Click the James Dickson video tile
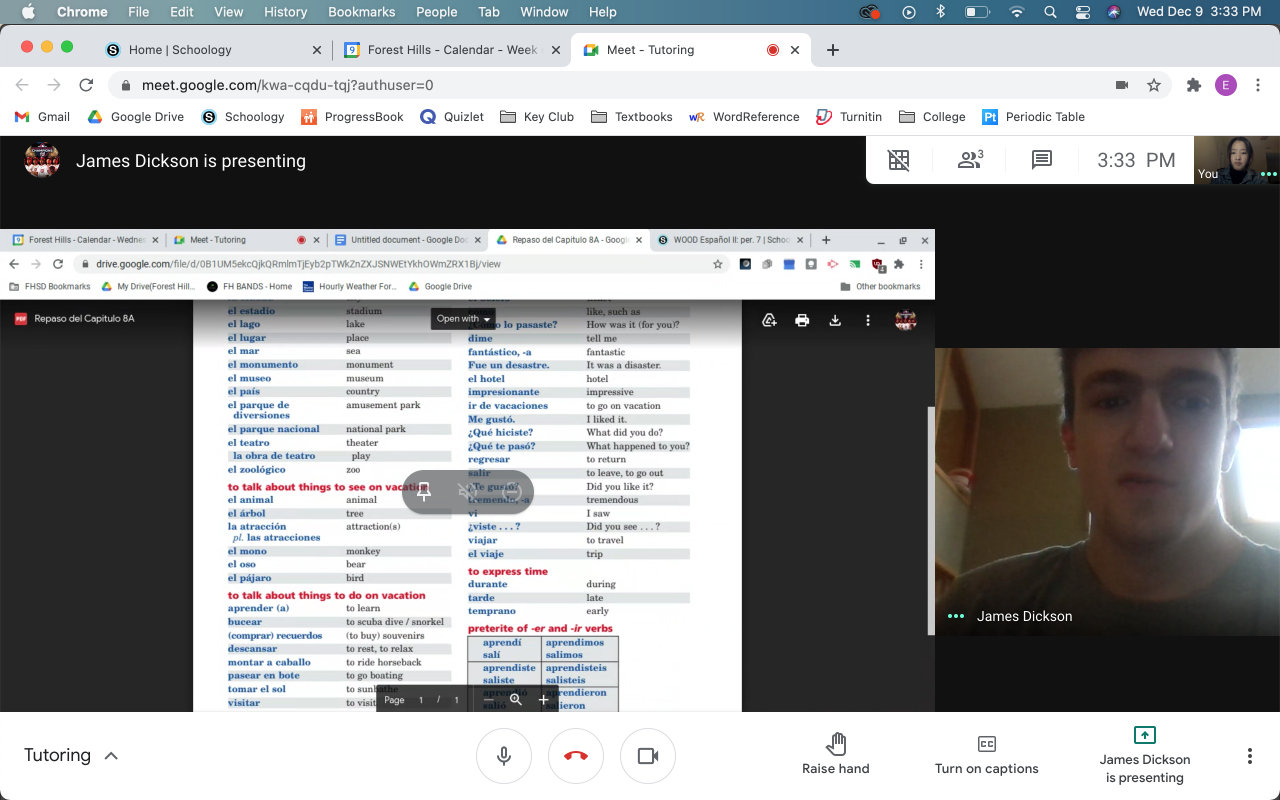This screenshot has width=1280, height=800. [1107, 491]
